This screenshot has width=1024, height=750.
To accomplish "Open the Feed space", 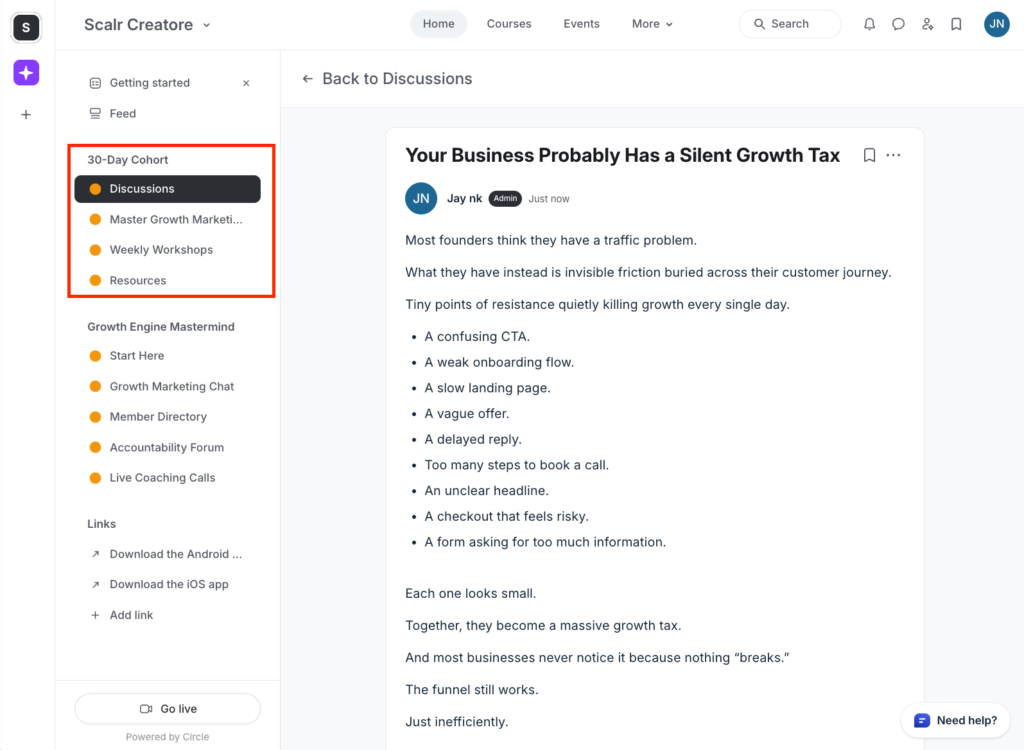I will (167, 114).
